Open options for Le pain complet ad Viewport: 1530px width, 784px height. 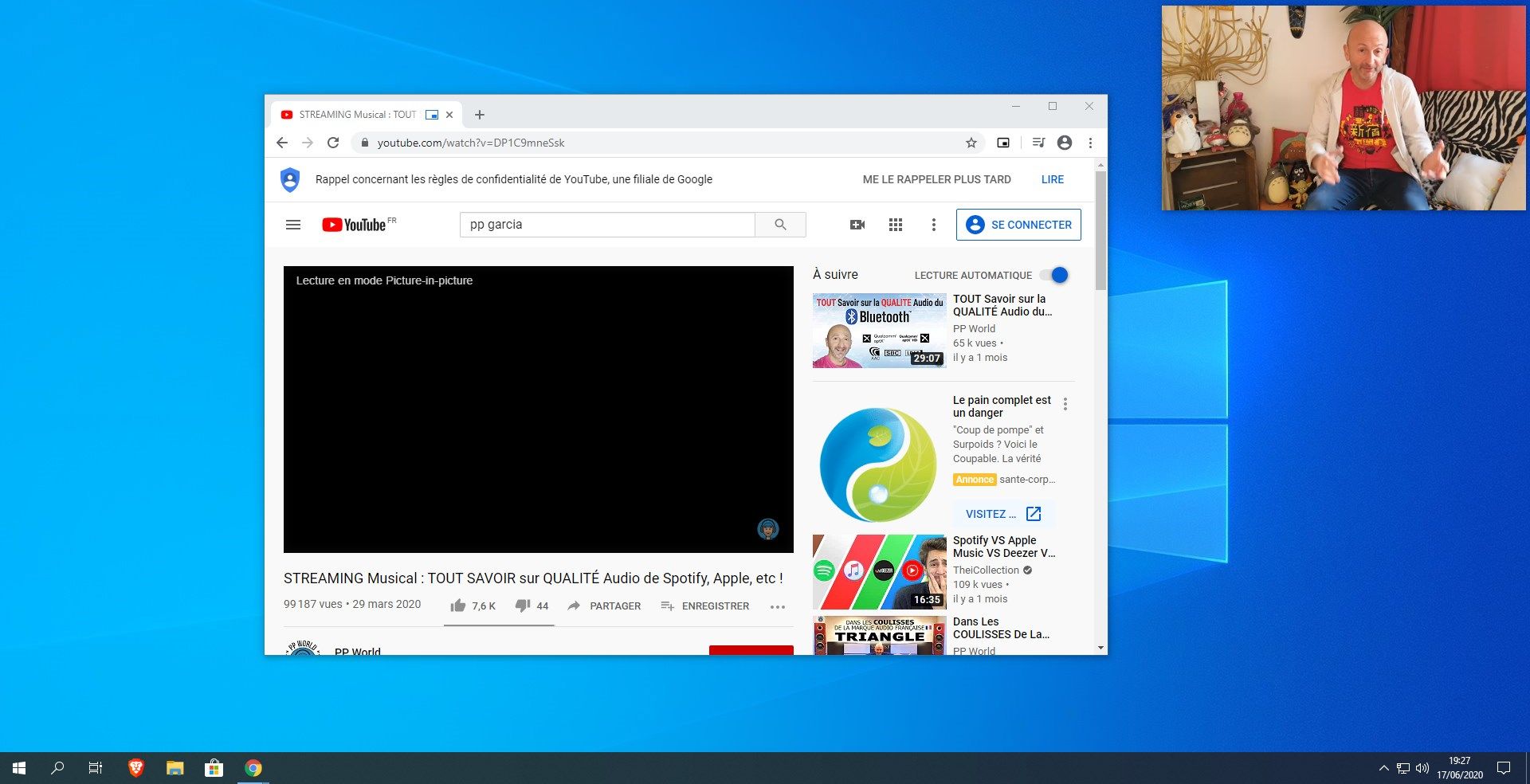pyautogui.click(x=1065, y=404)
